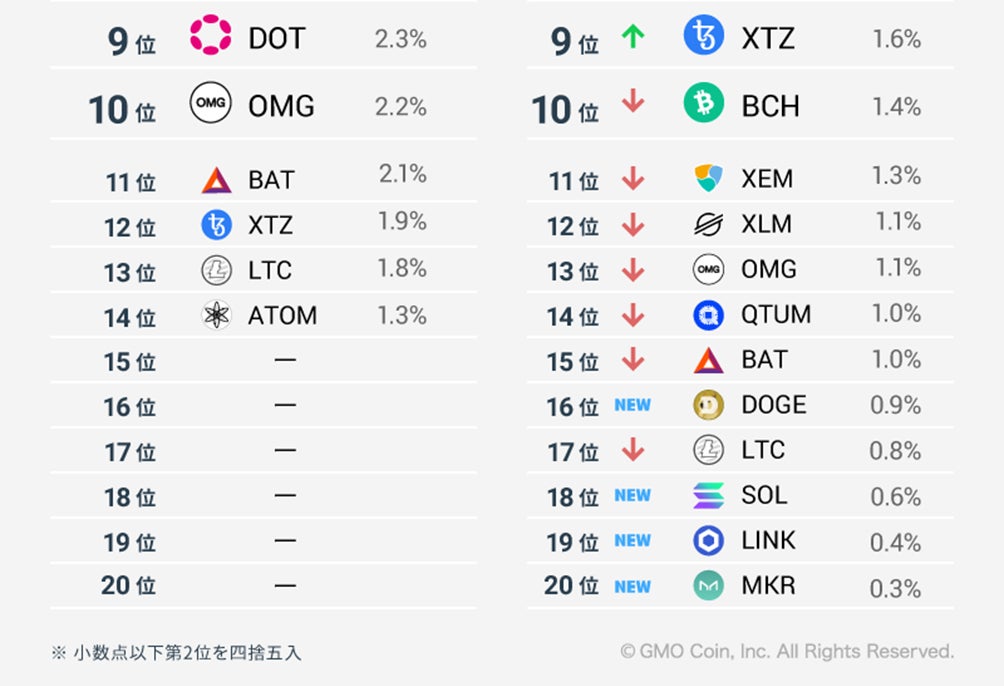Screen dimensions: 1004x686
Task: Click the 20位 rank label beside MKR
Action: [571, 586]
